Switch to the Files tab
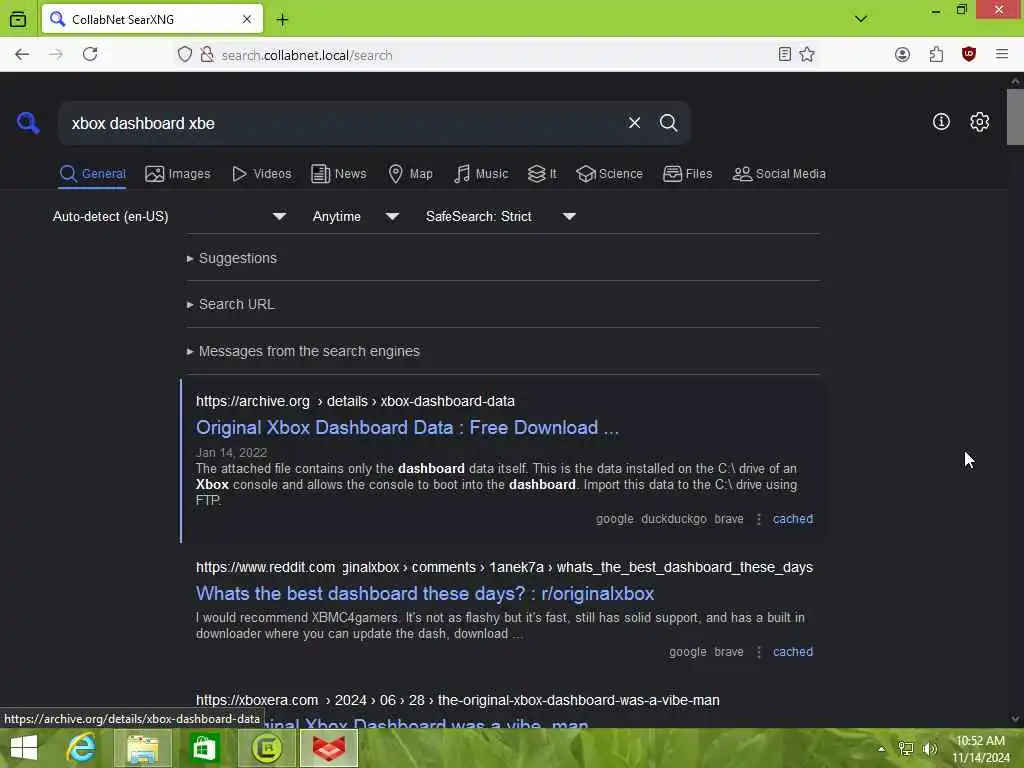This screenshot has height=768, width=1024. pos(688,174)
